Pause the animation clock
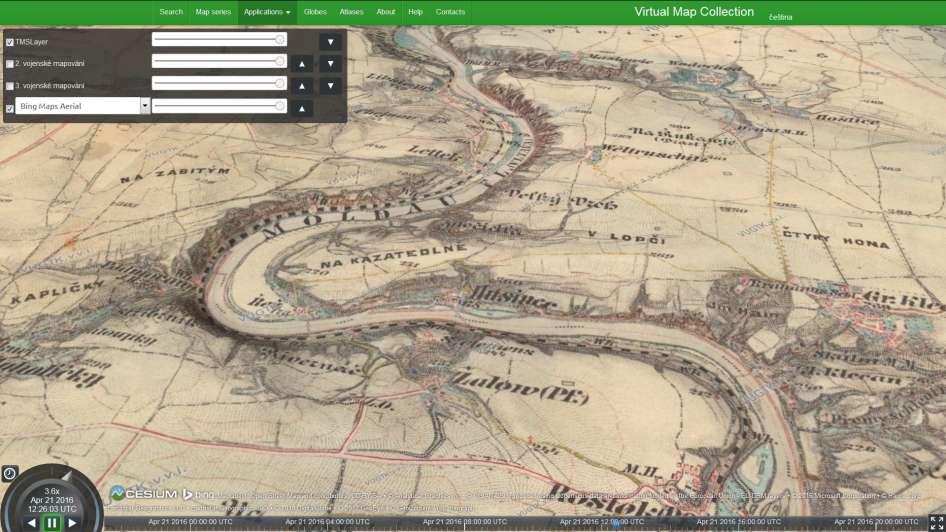The width and height of the screenshot is (946, 532). pos(52,523)
